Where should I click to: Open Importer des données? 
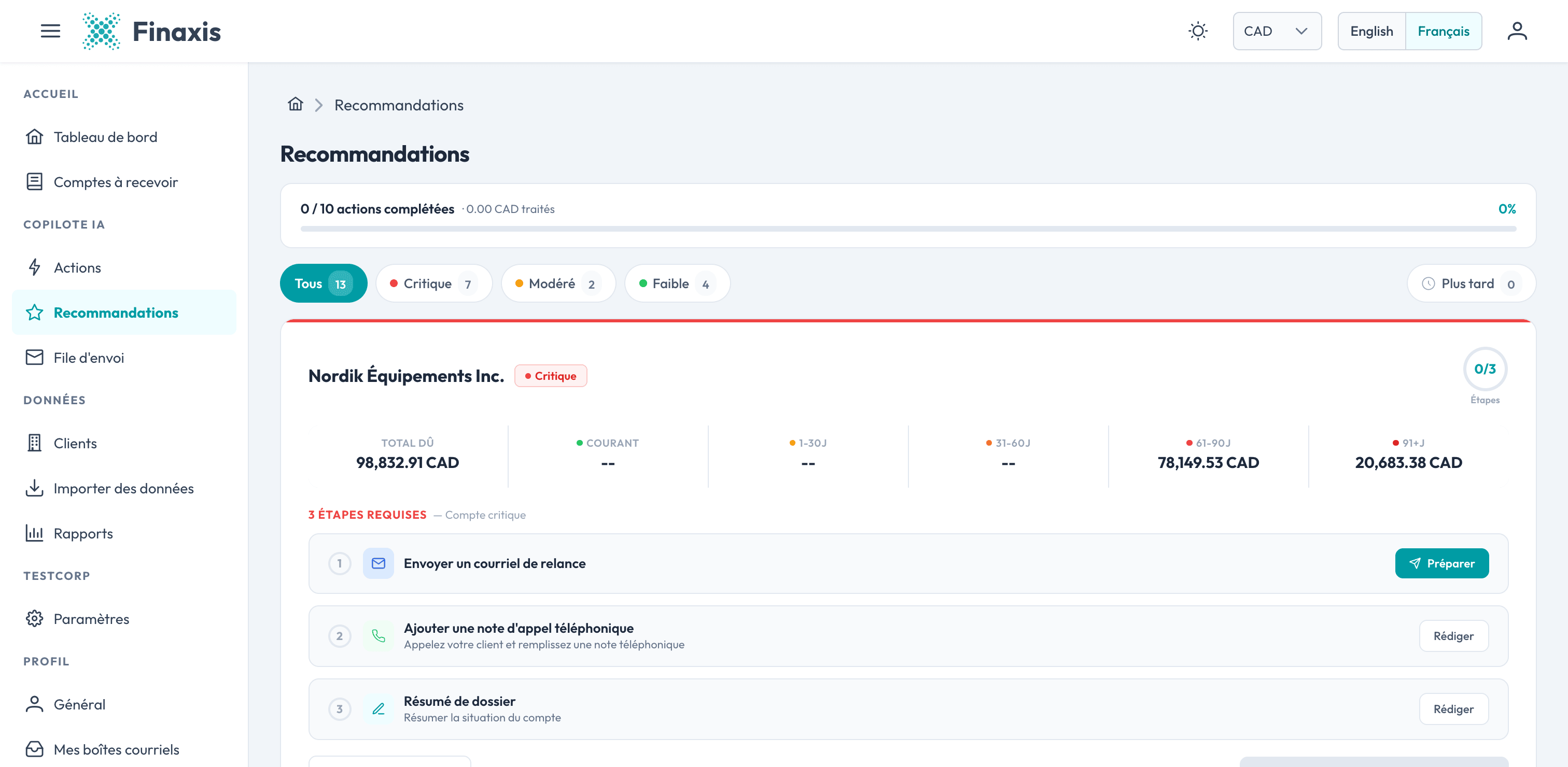pos(124,488)
